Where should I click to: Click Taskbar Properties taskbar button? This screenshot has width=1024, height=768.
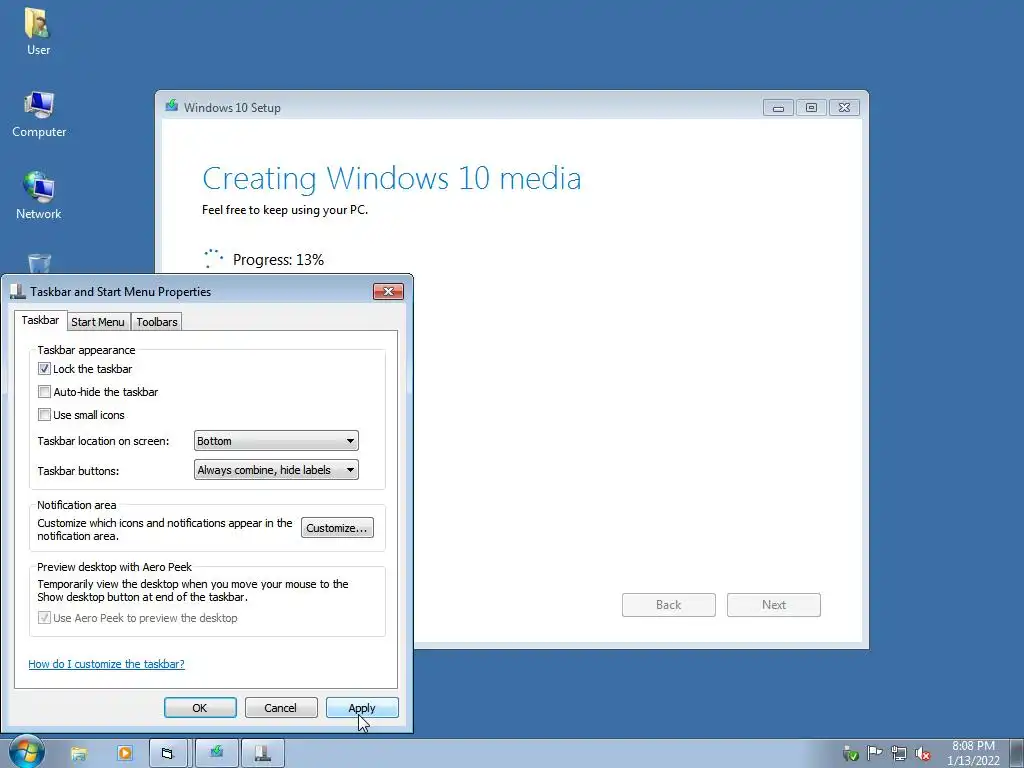263,754
